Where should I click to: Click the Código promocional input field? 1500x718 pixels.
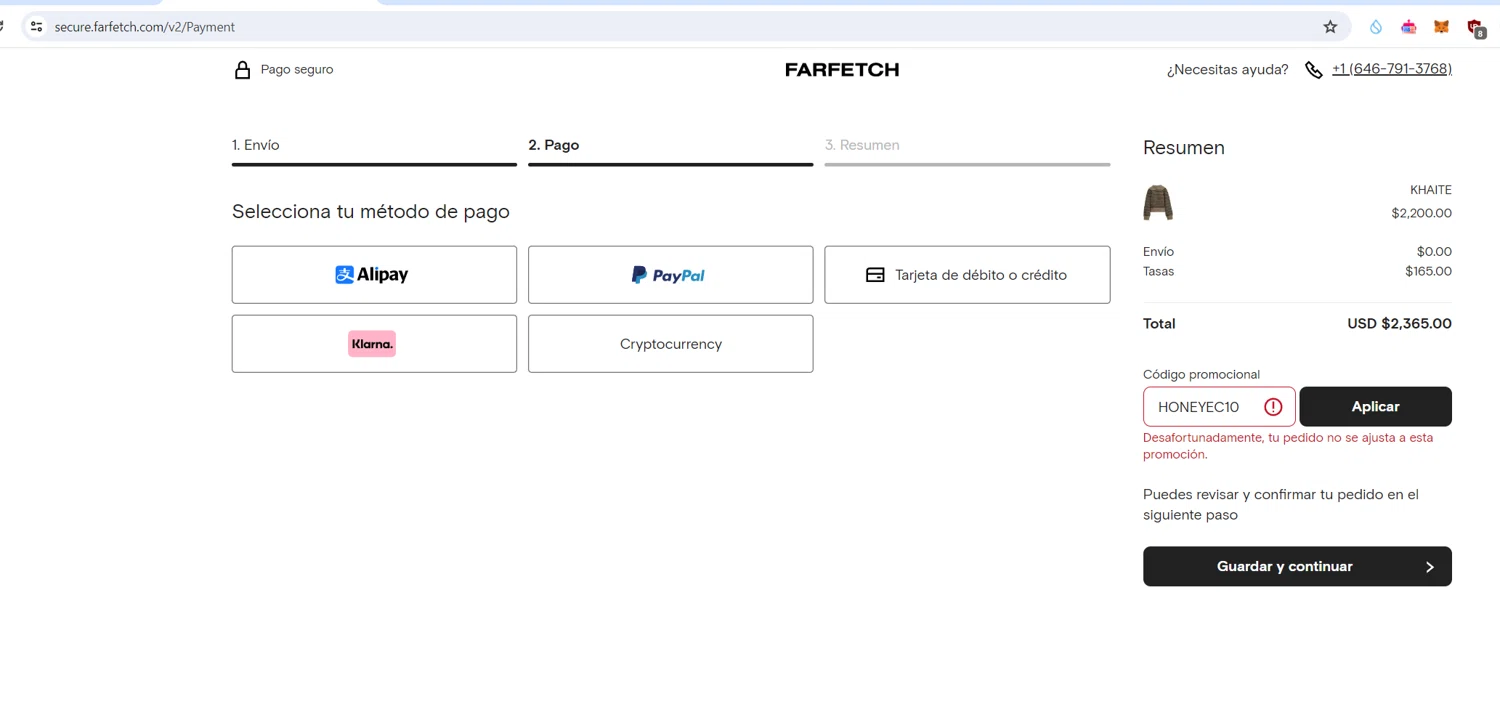pos(1219,407)
